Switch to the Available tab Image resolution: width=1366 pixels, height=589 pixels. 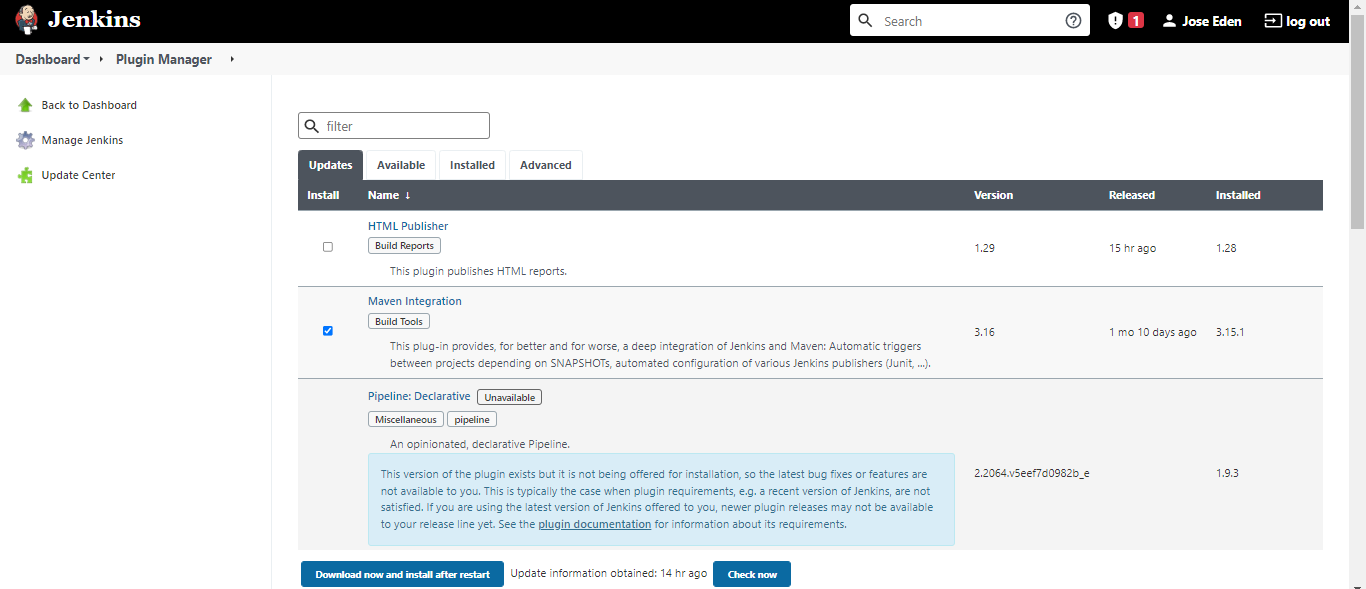(401, 165)
